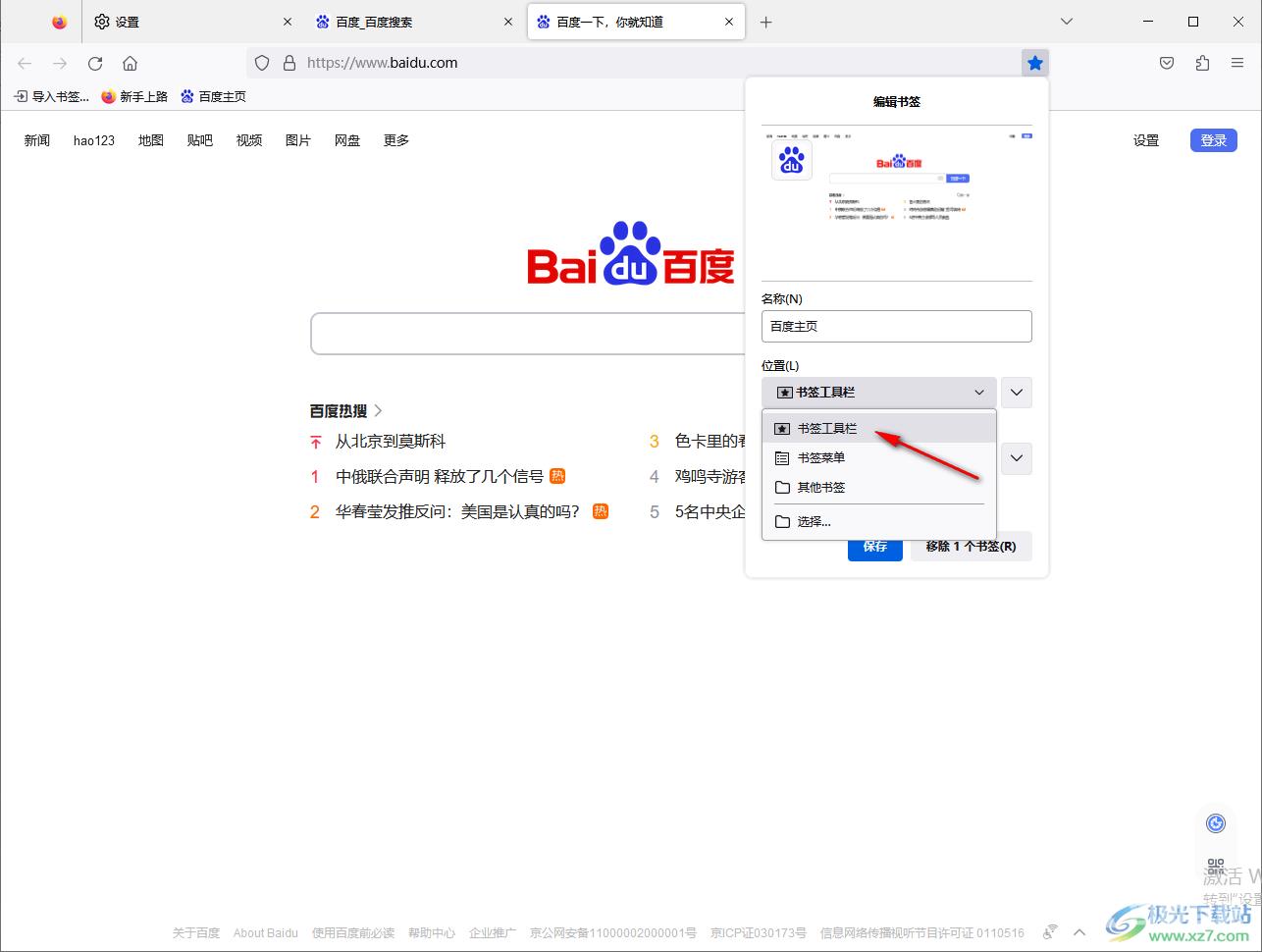1262x952 pixels.
Task: Click the shield tracking protection icon
Action: coord(262,63)
